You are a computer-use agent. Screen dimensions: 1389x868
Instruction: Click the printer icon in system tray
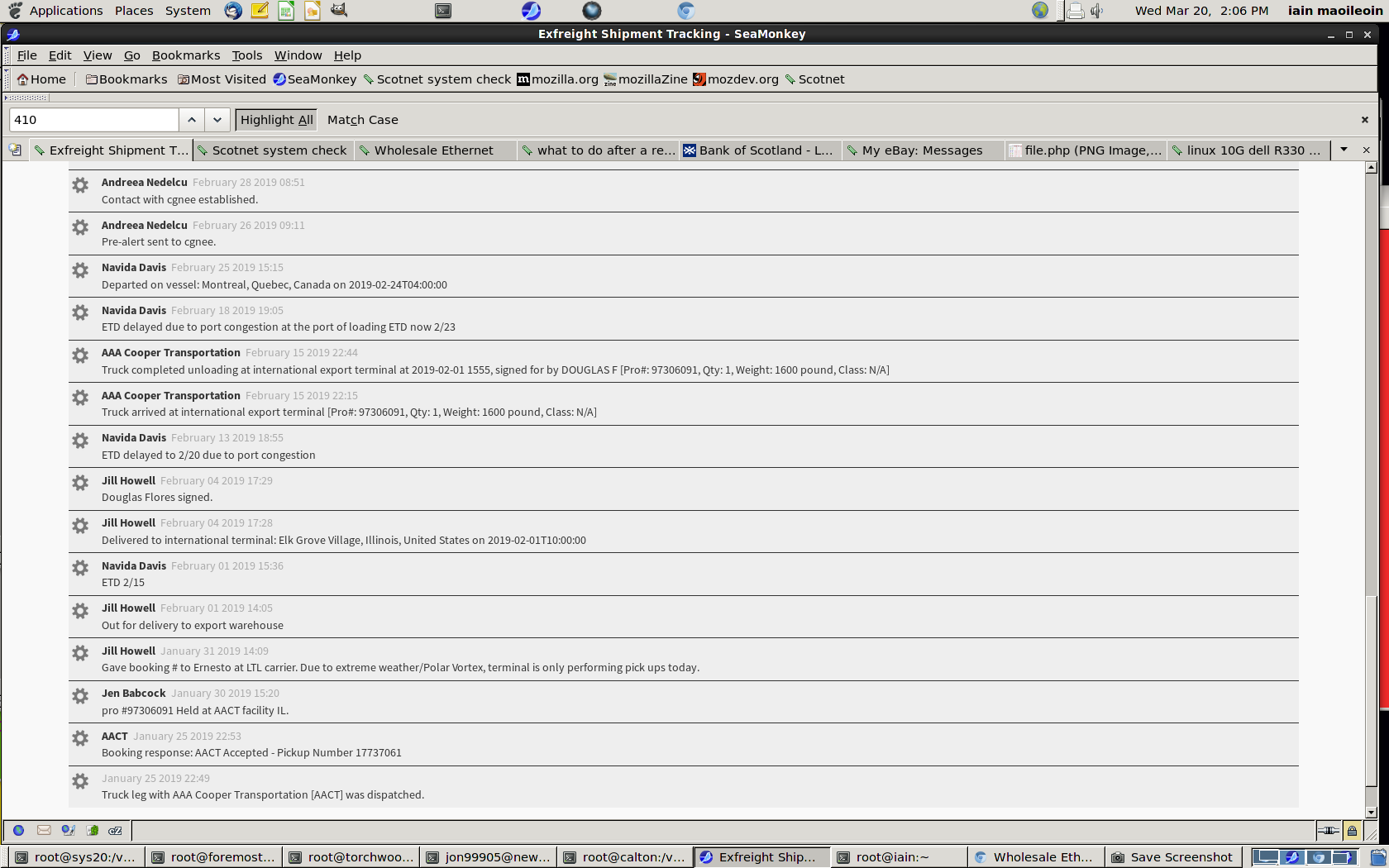[1075, 11]
